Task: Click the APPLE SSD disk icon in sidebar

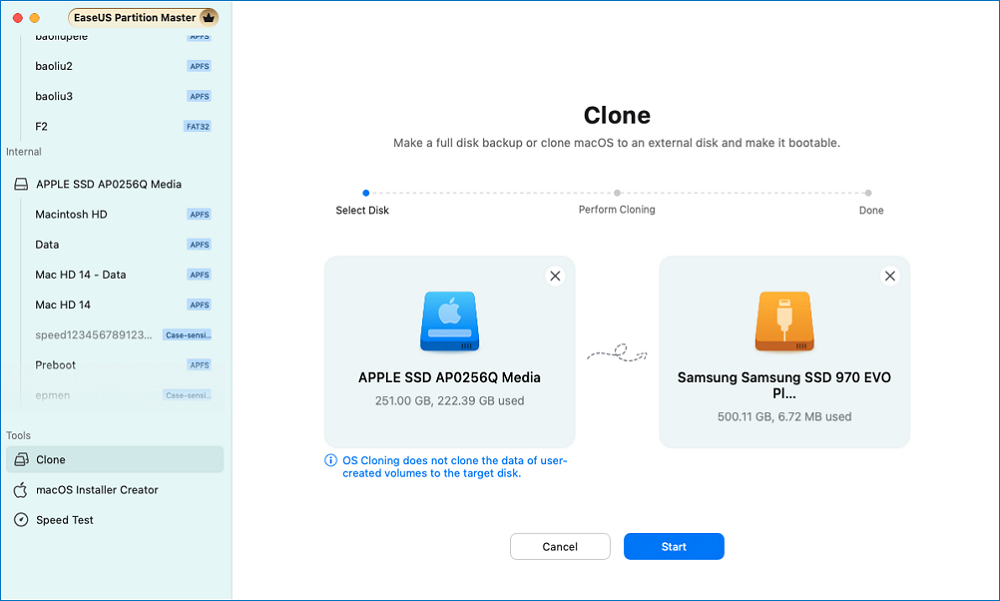Action: pyautogui.click(x=21, y=184)
